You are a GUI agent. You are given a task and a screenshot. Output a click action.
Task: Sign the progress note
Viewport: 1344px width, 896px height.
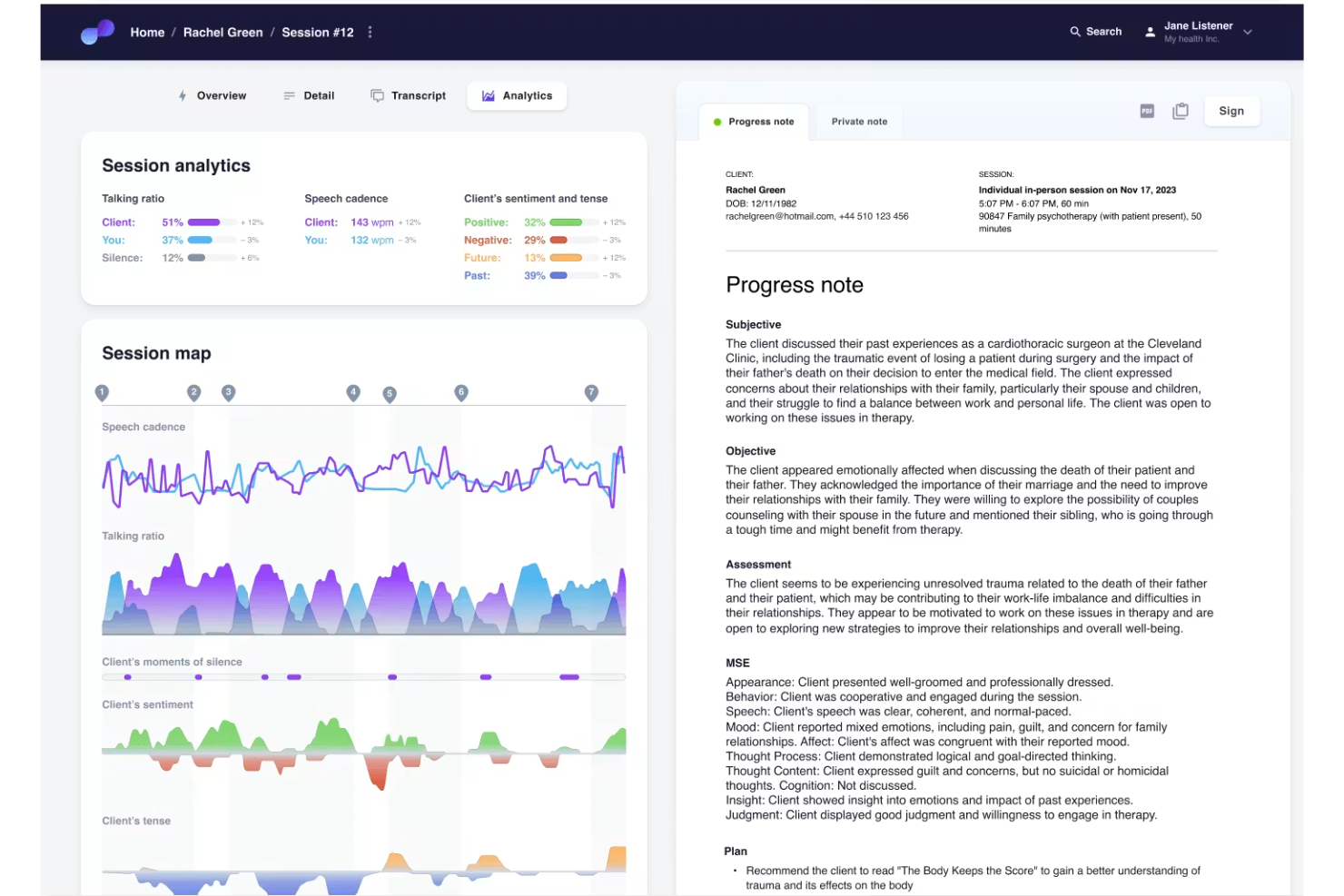click(x=1231, y=111)
